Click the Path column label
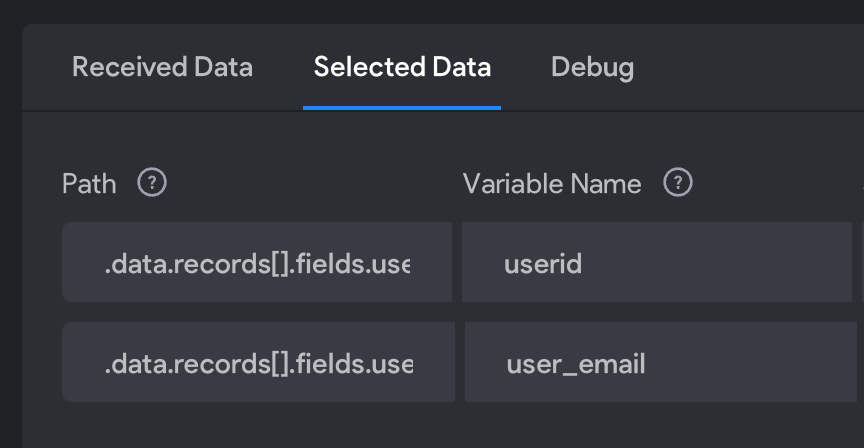Image resolution: width=864 pixels, height=448 pixels. coord(89,183)
